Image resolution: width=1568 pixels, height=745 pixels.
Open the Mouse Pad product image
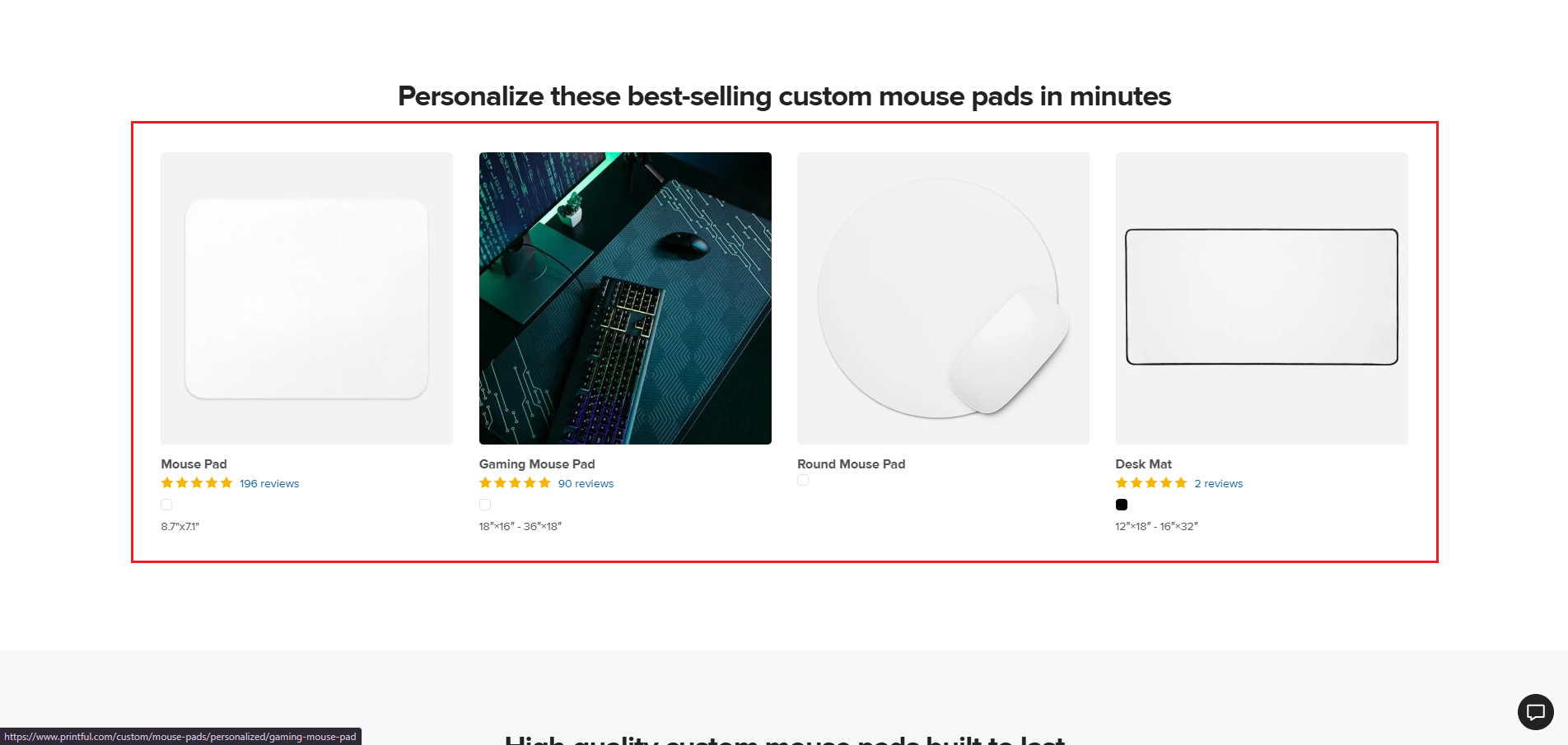pos(306,298)
